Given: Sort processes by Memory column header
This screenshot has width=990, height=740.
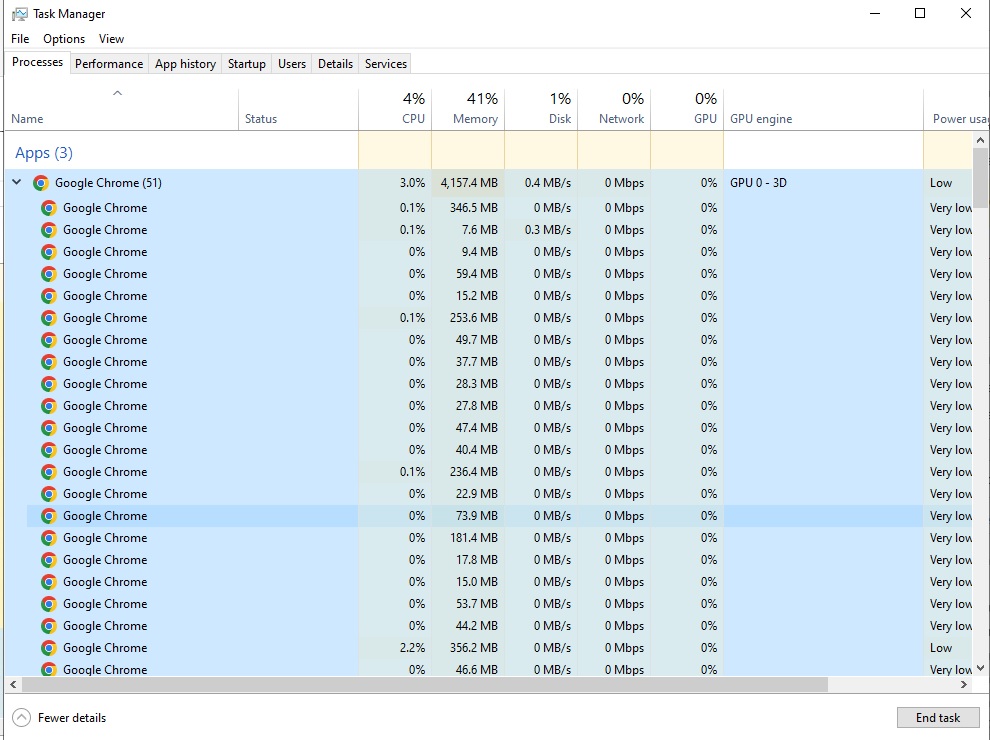Looking at the screenshot, I should (x=468, y=109).
